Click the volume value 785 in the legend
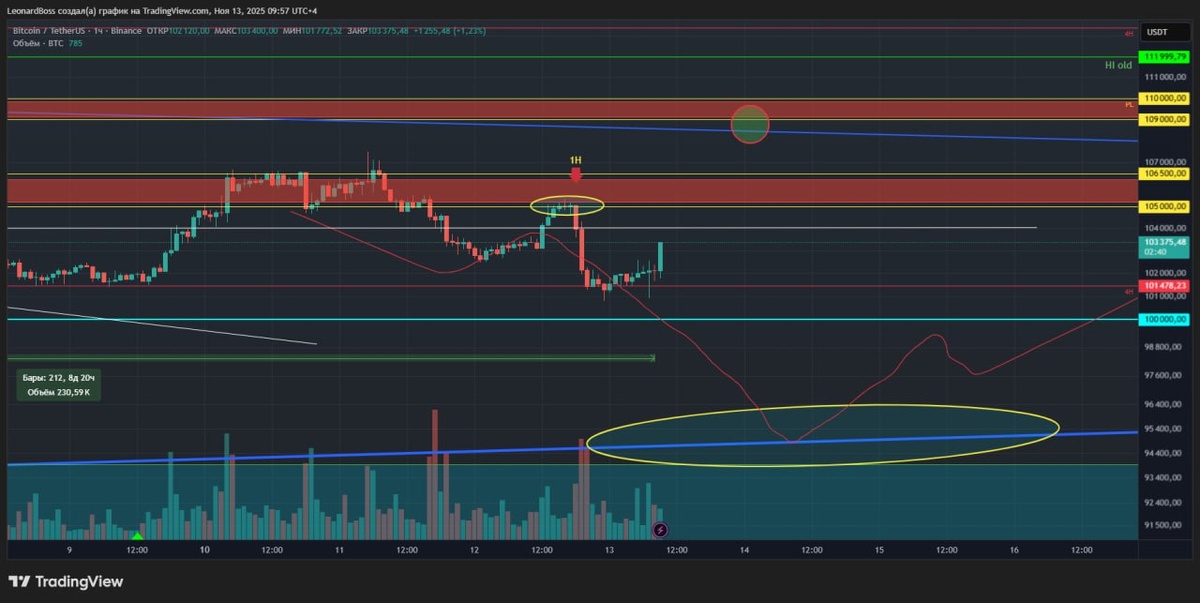 tap(73, 43)
